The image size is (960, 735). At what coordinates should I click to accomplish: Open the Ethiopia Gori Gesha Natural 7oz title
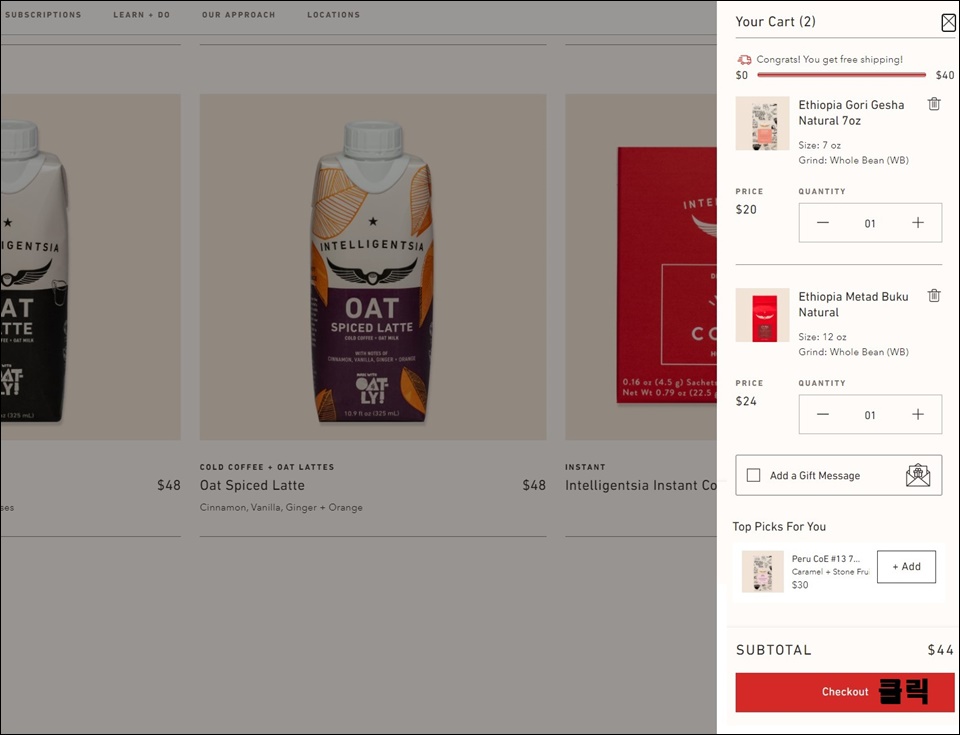pyautogui.click(x=851, y=113)
